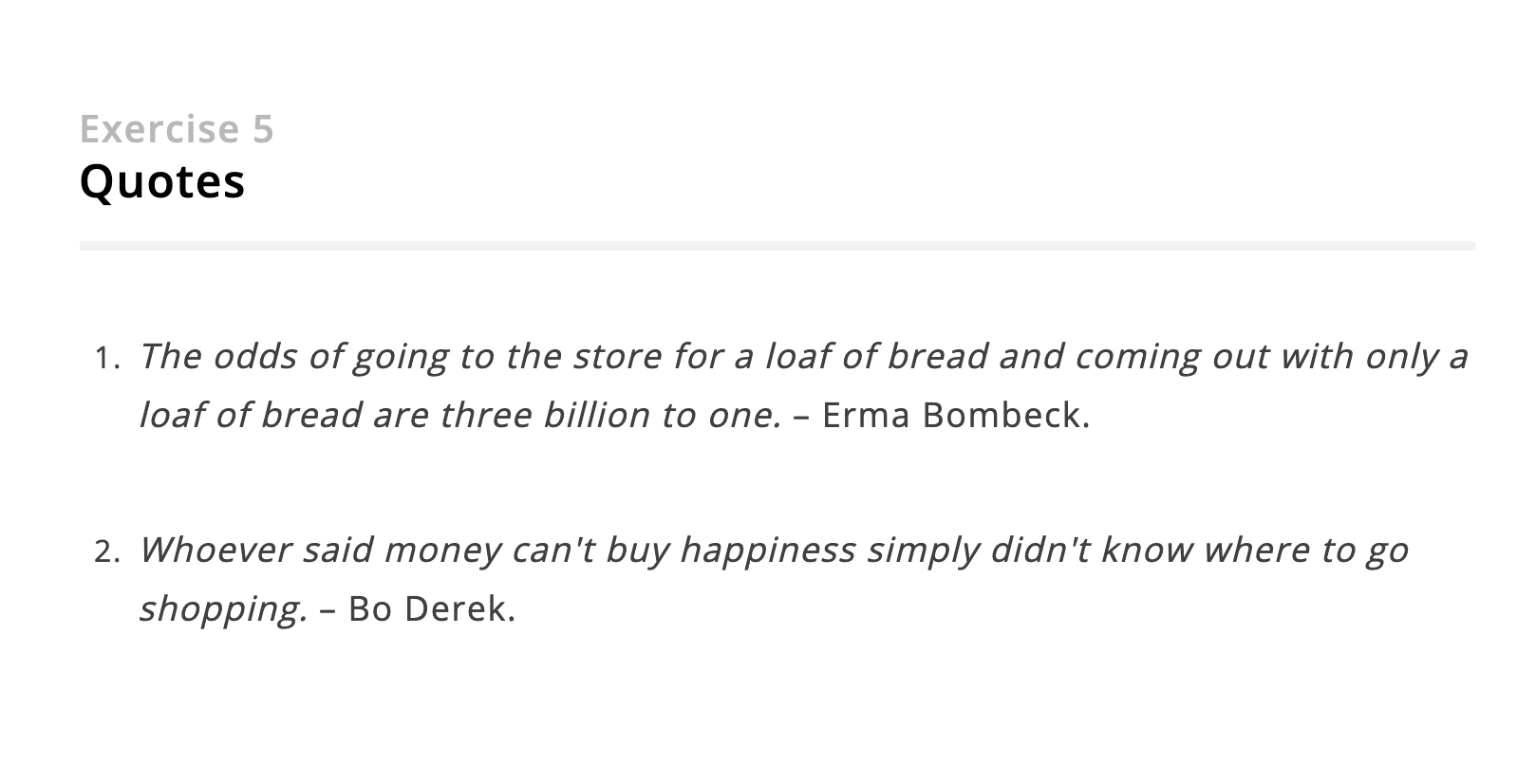Click the horizontal divider under Quotes

pyautogui.click(x=777, y=246)
